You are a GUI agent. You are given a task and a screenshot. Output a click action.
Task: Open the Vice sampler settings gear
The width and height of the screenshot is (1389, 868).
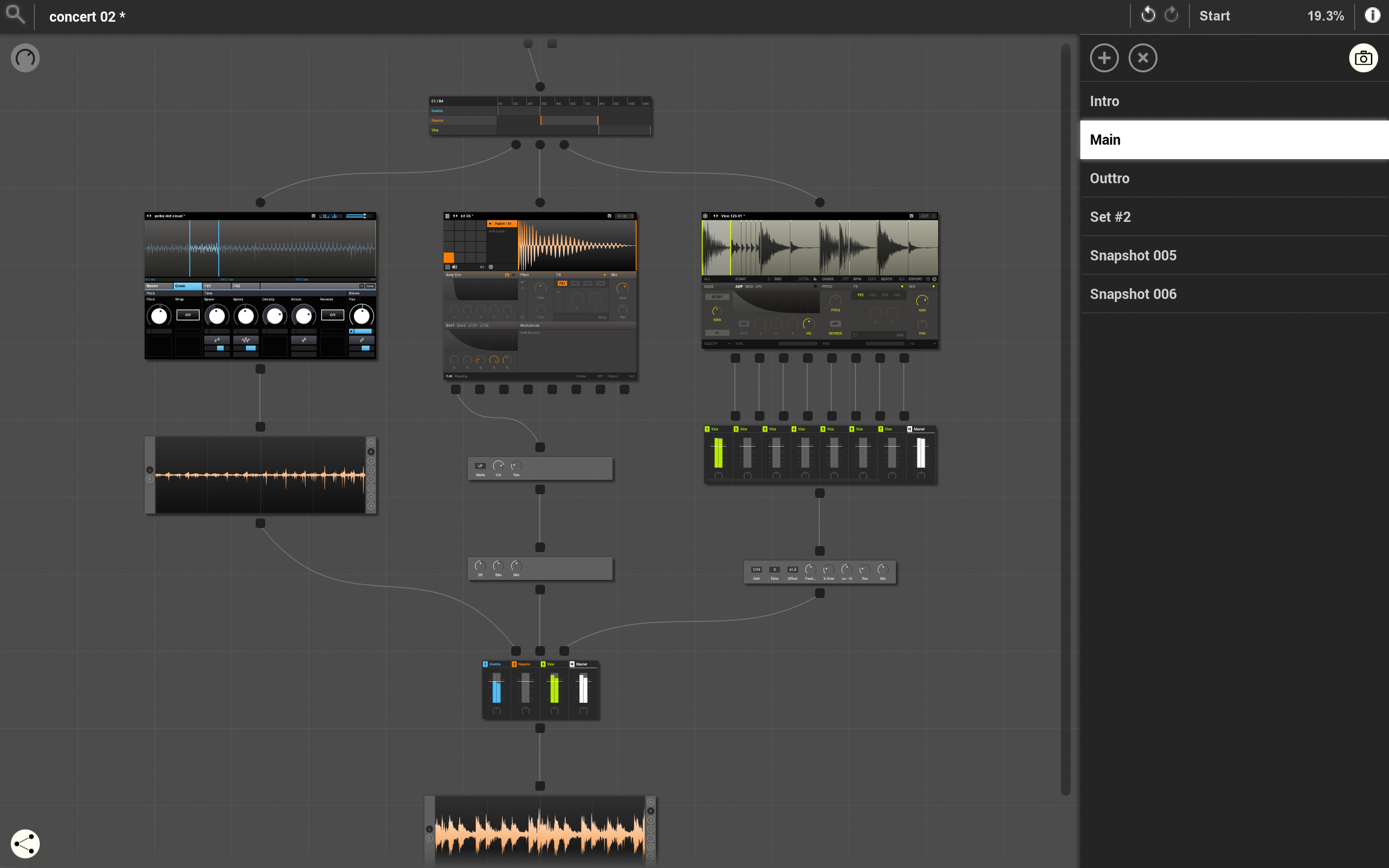(934, 279)
